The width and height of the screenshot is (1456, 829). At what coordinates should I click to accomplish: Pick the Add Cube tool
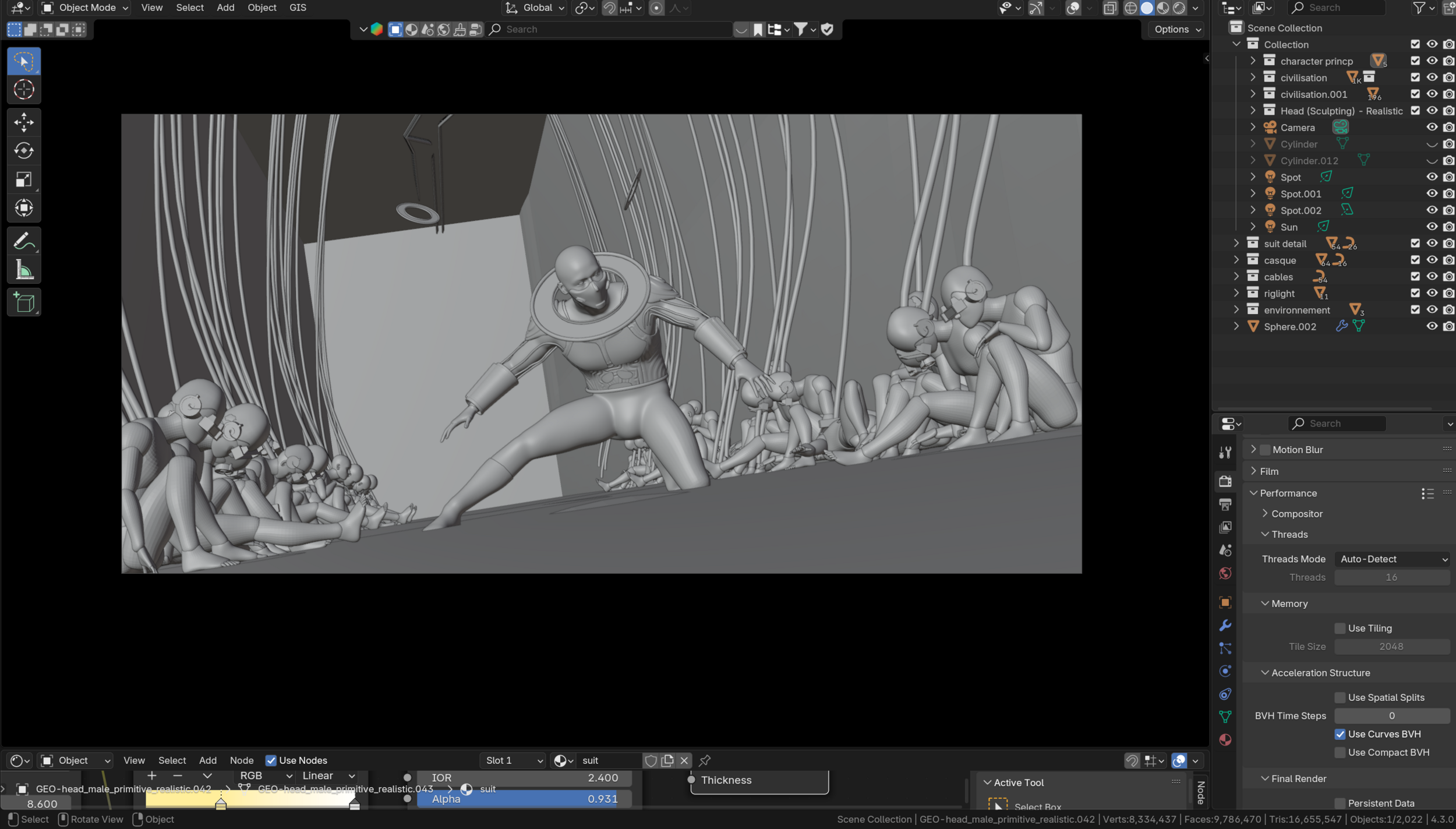click(x=23, y=302)
